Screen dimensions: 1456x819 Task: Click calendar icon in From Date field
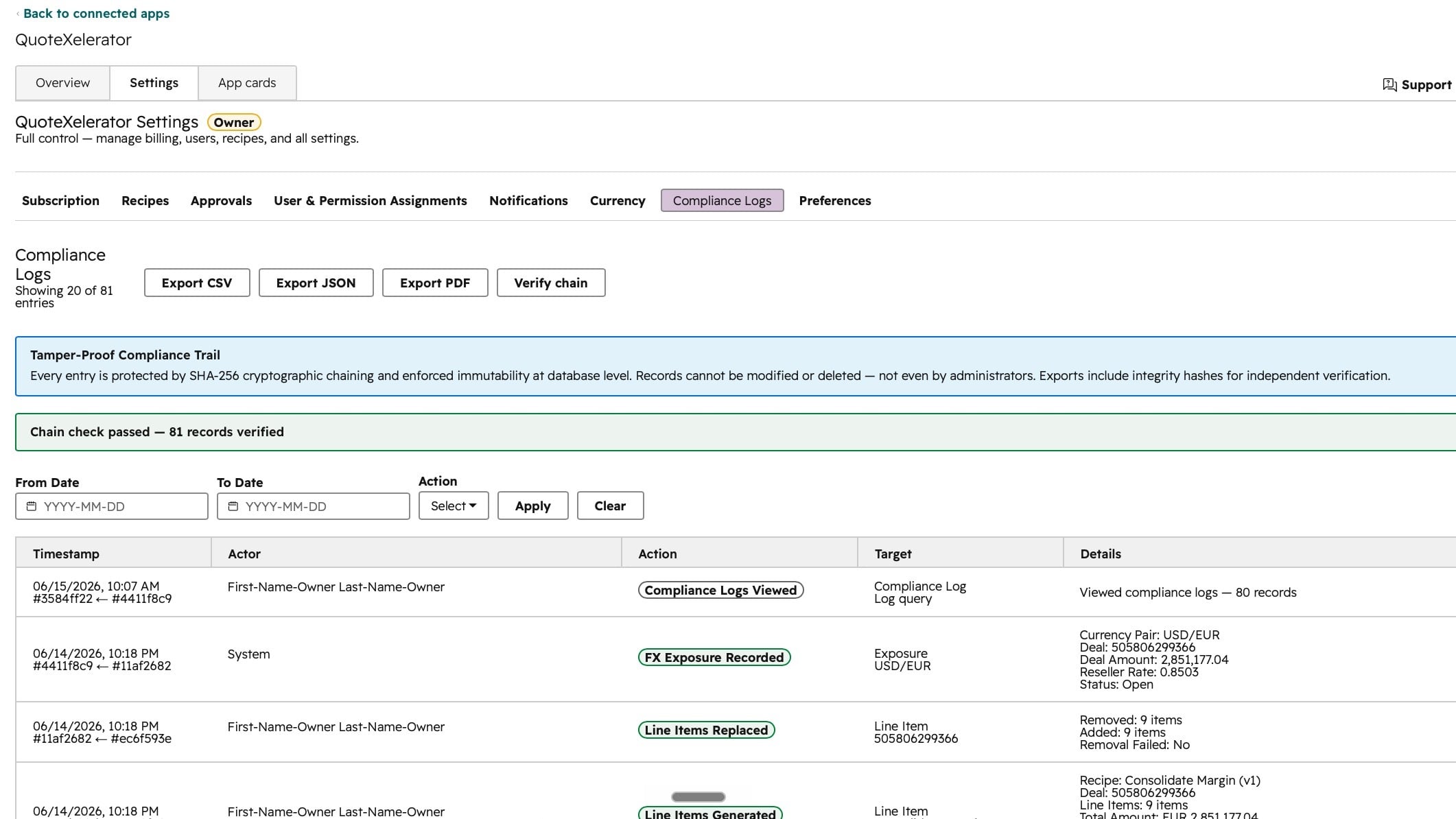[32, 506]
